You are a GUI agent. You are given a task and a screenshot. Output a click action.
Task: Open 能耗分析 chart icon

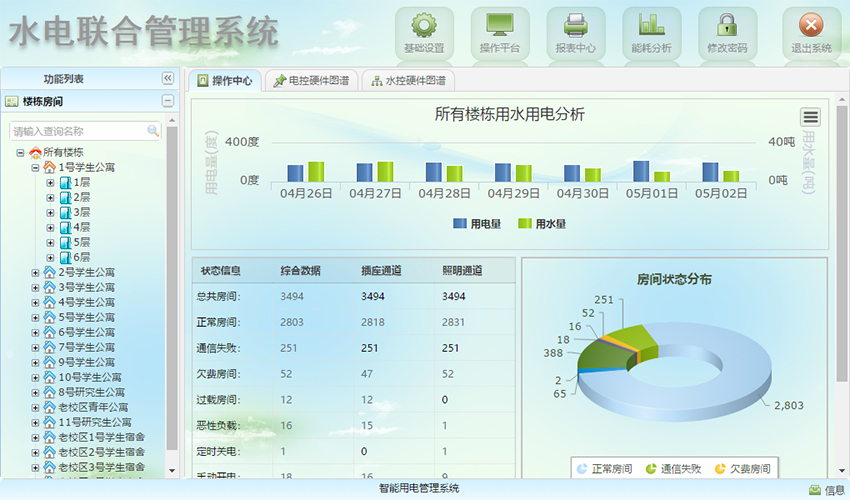pyautogui.click(x=651, y=26)
